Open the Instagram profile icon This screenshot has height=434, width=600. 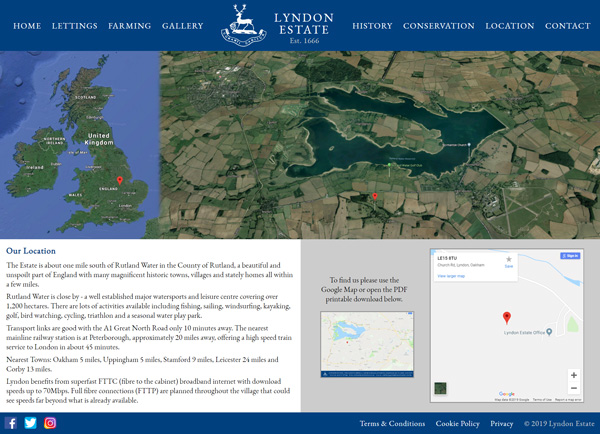50,423
